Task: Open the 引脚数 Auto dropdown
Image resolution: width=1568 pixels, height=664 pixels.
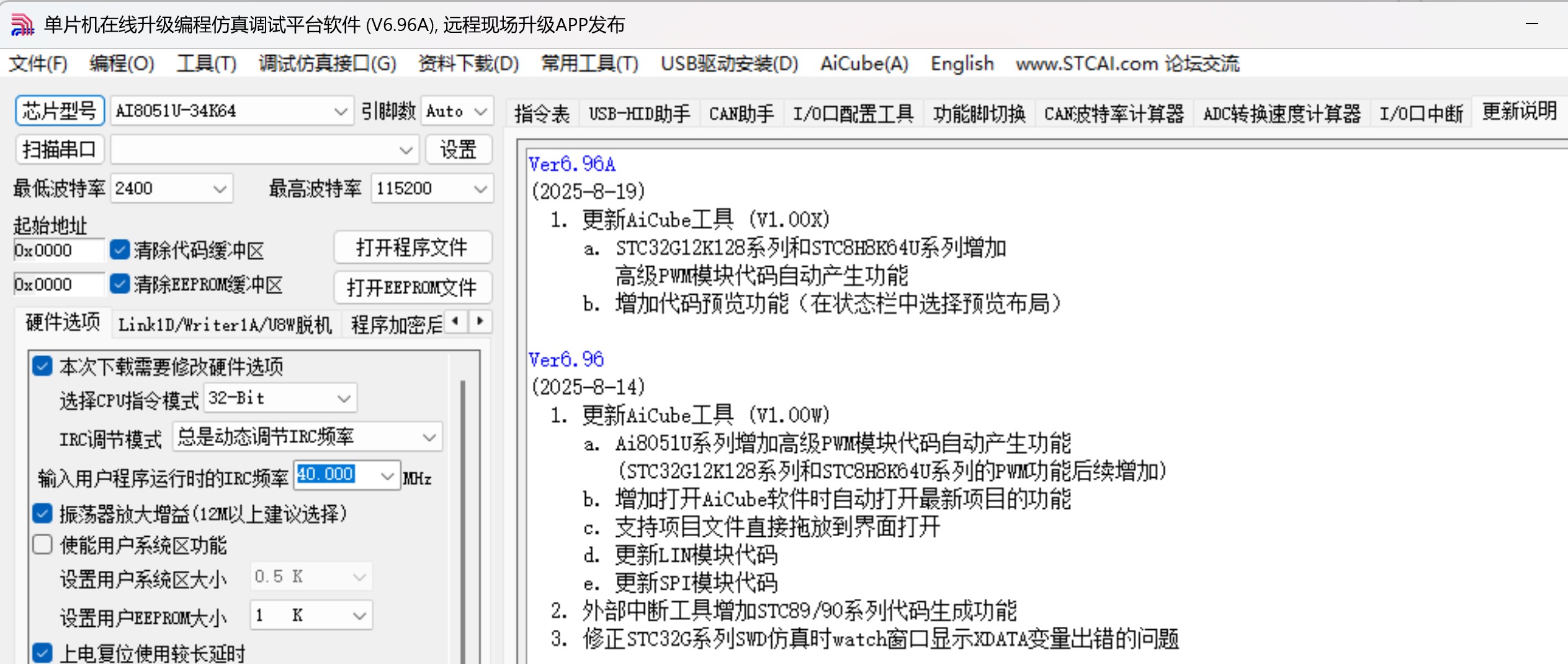Action: coord(457,111)
